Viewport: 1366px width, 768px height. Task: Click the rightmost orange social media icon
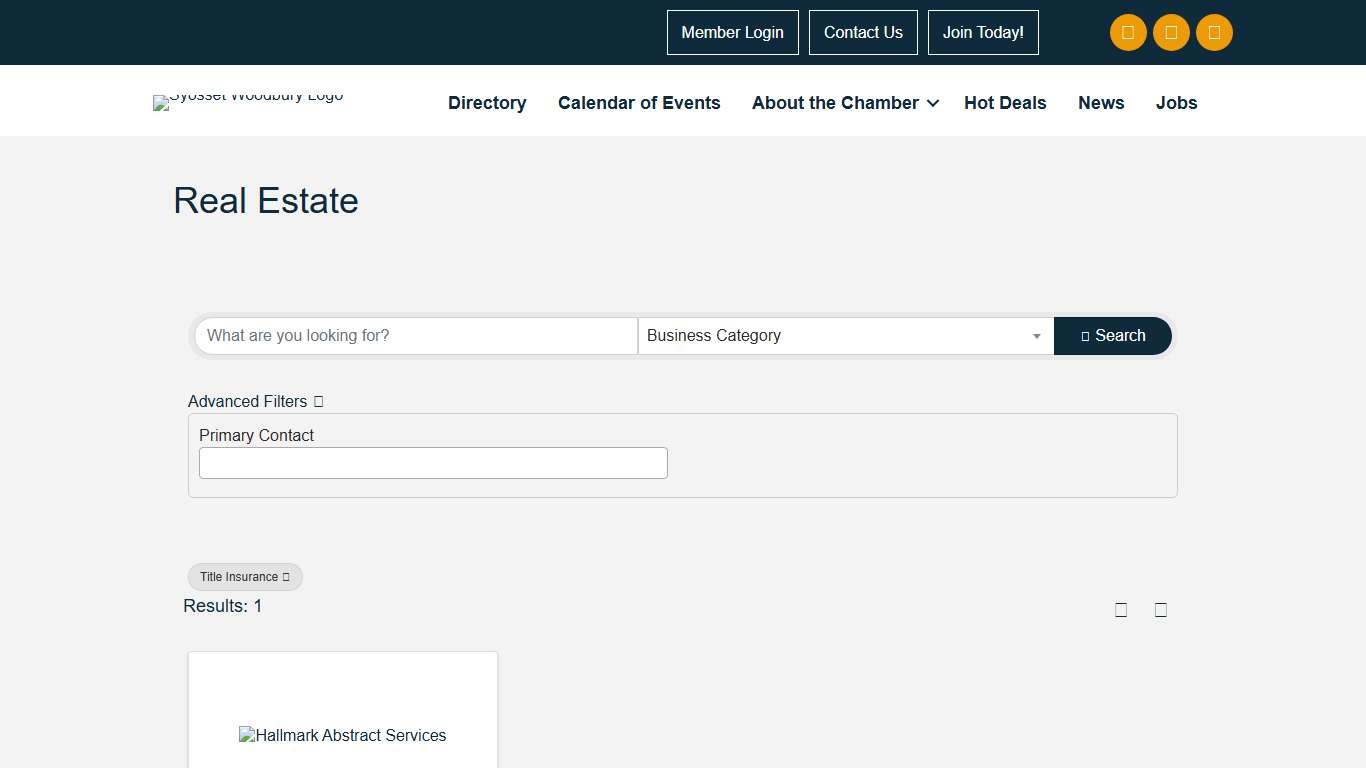1214,33
